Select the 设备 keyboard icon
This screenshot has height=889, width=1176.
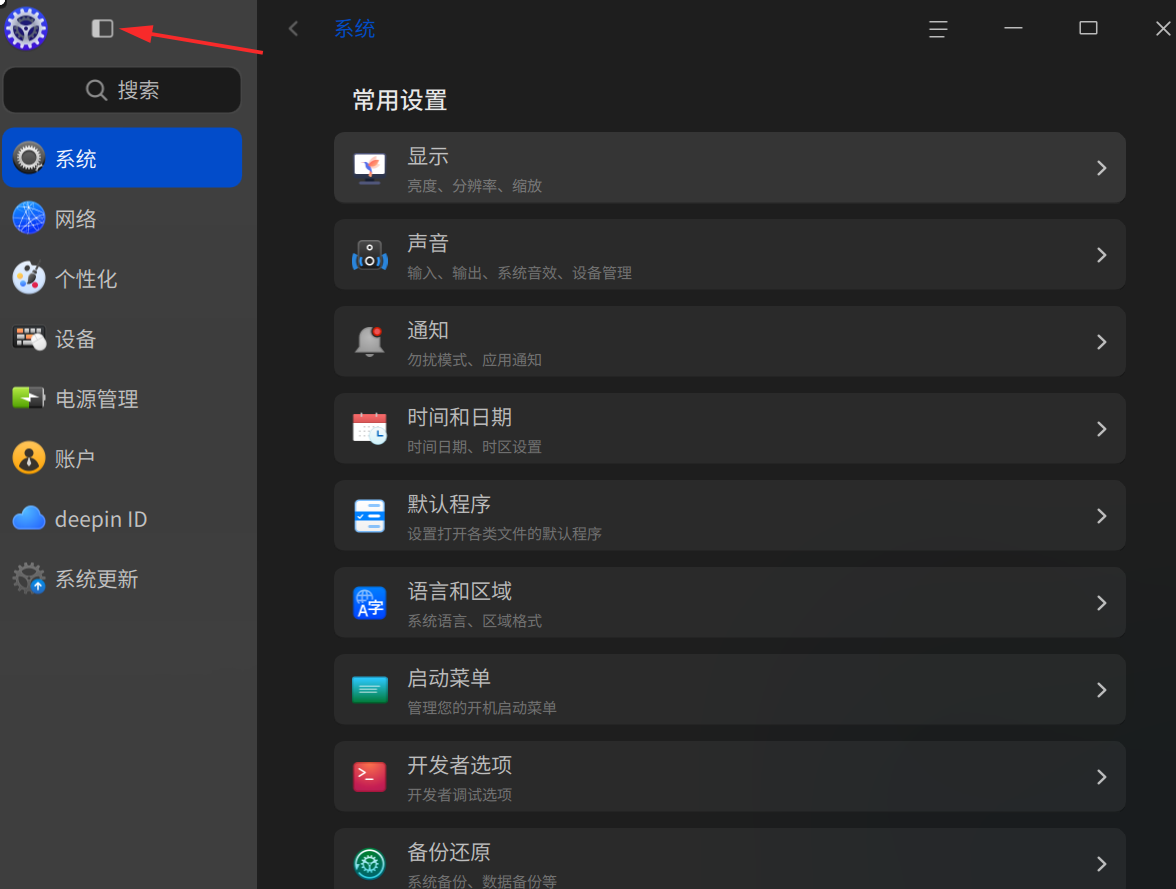[29, 338]
